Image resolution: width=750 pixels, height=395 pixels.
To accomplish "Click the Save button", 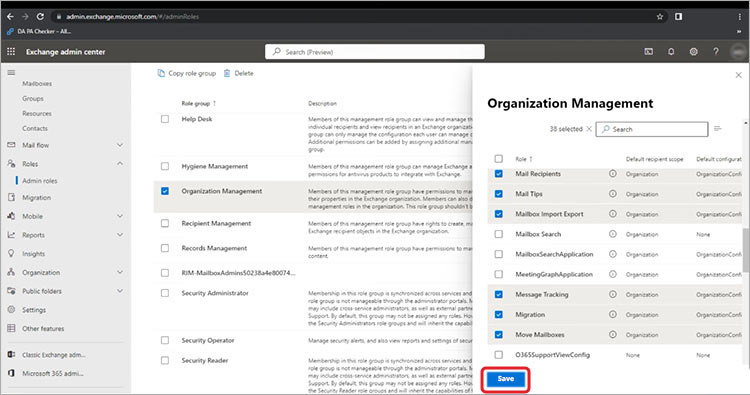I will click(x=506, y=379).
